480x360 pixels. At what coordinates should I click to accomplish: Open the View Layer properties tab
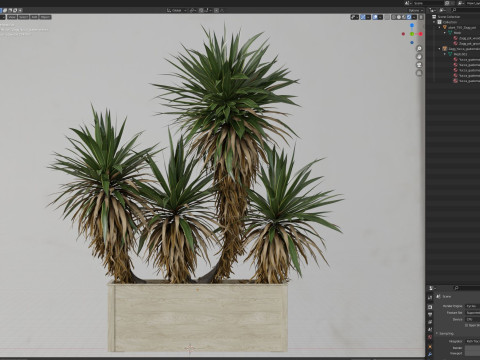point(430,322)
